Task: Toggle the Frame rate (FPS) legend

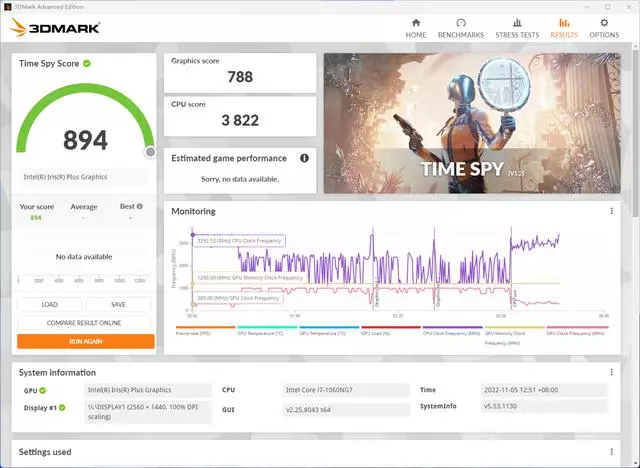Action: [205, 330]
